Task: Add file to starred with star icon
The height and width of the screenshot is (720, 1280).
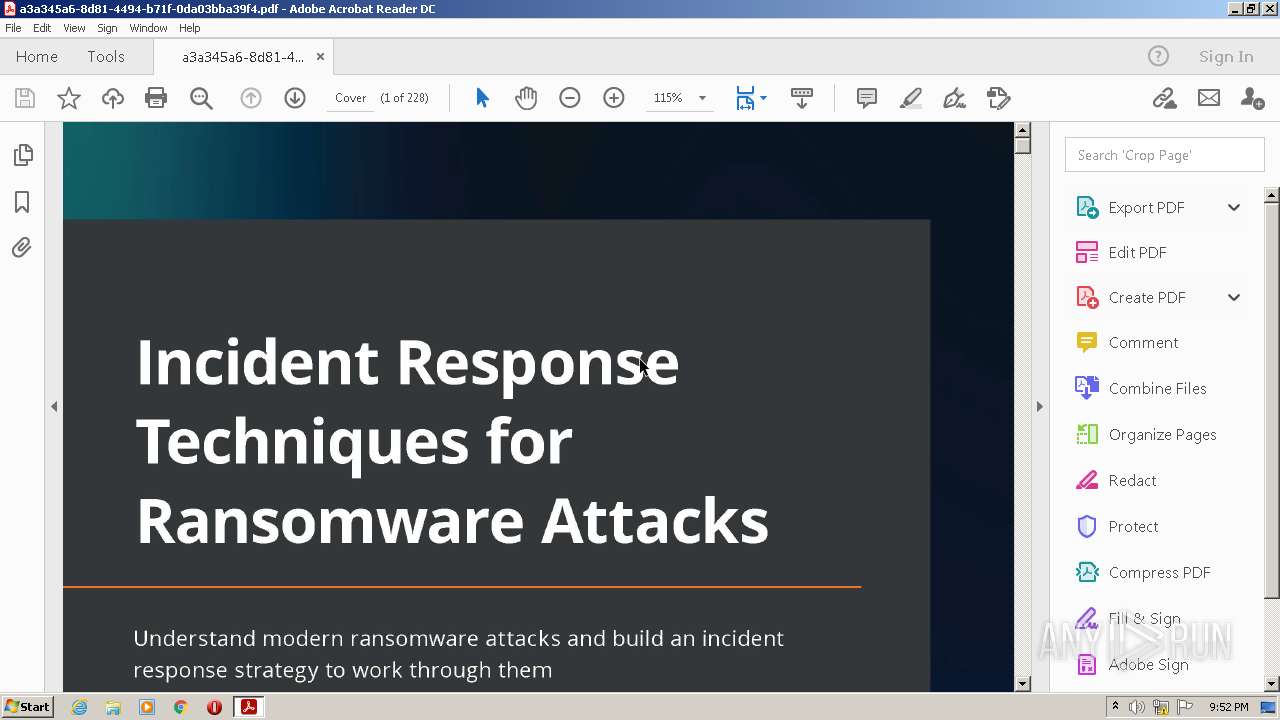Action: [x=69, y=98]
